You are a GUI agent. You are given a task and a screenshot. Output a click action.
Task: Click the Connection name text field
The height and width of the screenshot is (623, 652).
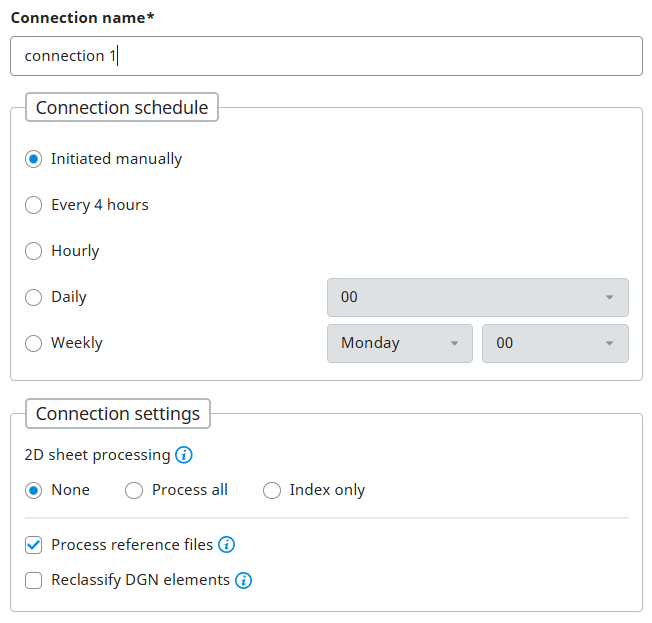(x=326, y=56)
